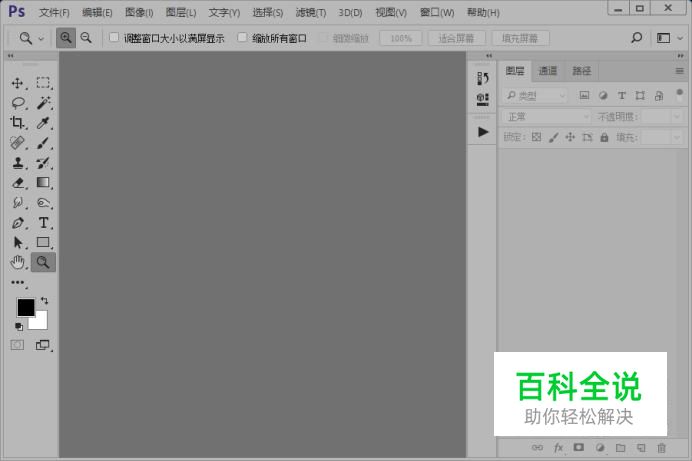
Task: Open the 图像(I) menu
Action: (139, 12)
